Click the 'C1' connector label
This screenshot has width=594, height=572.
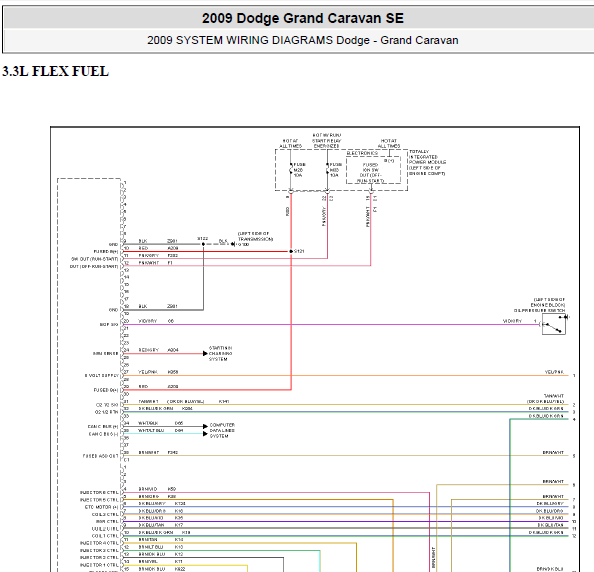point(127,459)
